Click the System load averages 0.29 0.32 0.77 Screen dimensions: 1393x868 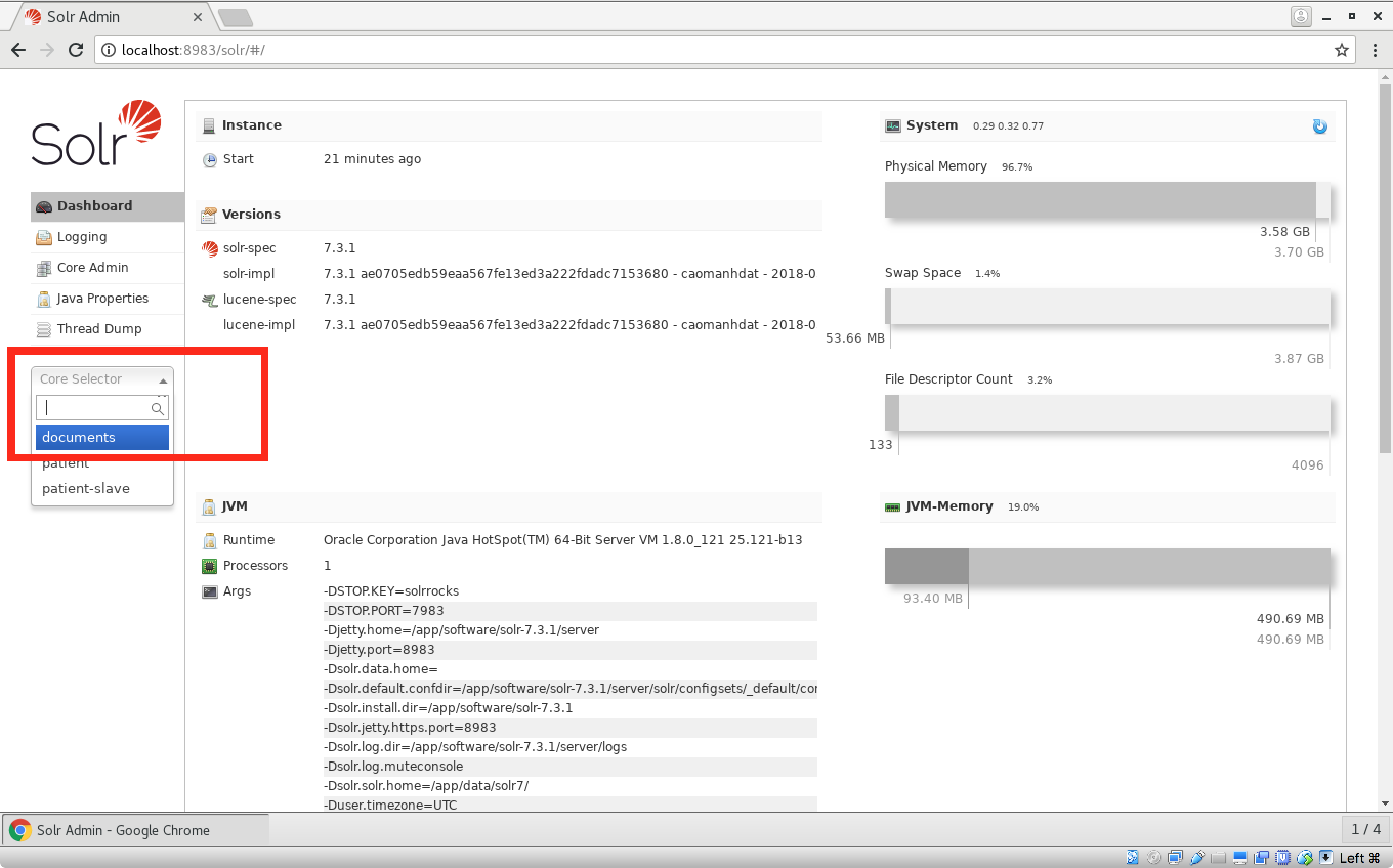[1008, 126]
